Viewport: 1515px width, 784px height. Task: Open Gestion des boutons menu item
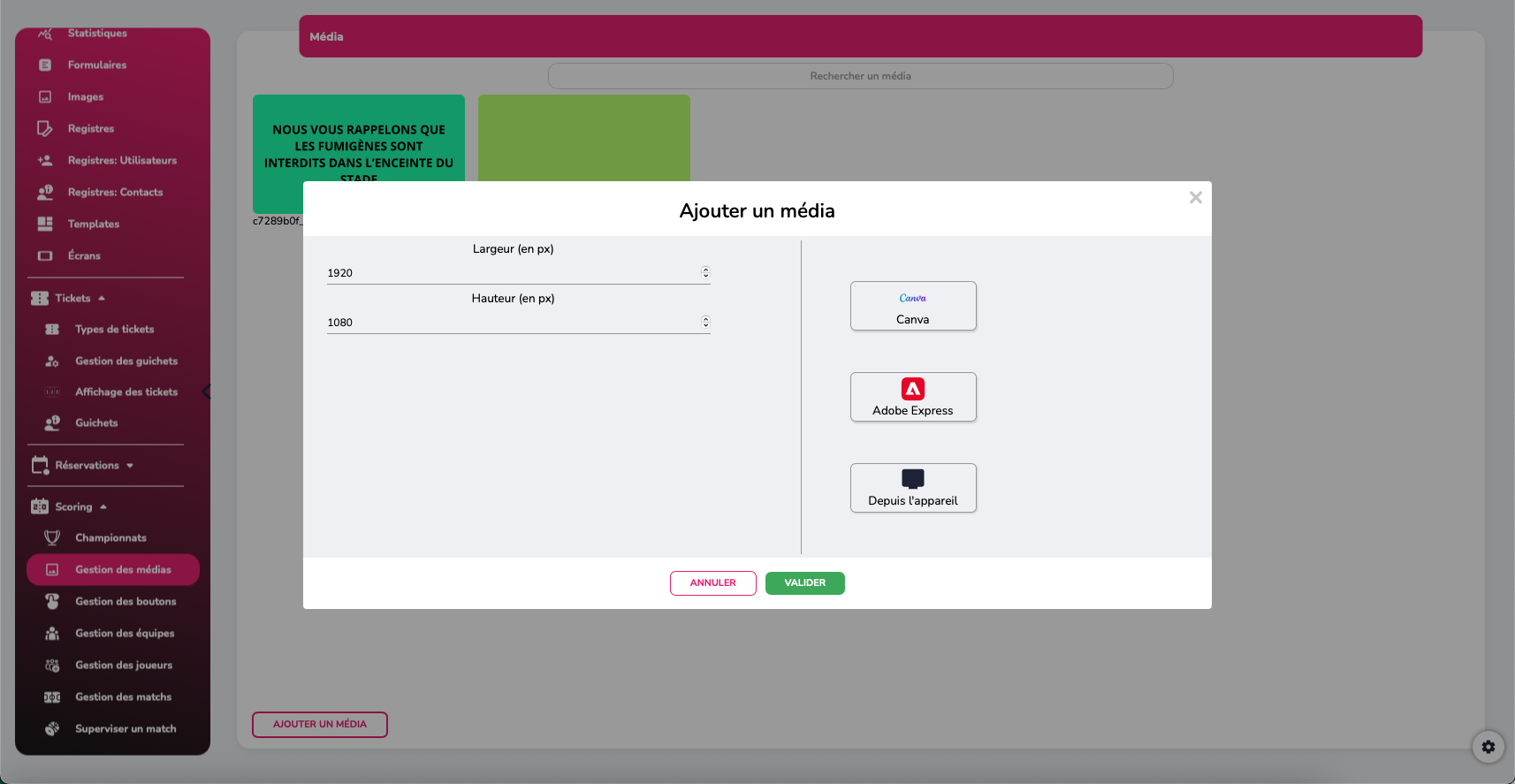[125, 601]
